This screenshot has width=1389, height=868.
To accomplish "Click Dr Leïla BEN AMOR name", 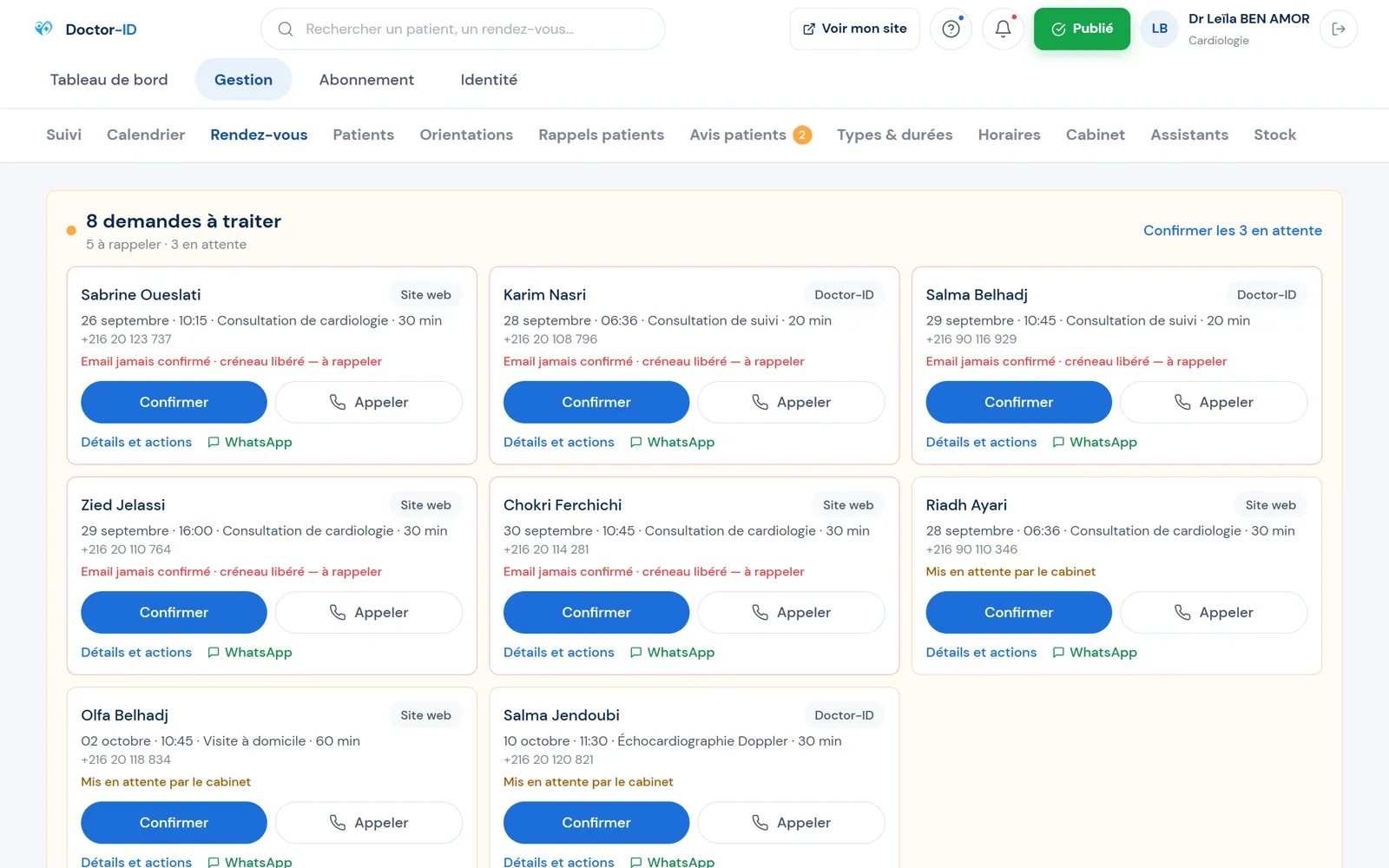I will coord(1248,19).
